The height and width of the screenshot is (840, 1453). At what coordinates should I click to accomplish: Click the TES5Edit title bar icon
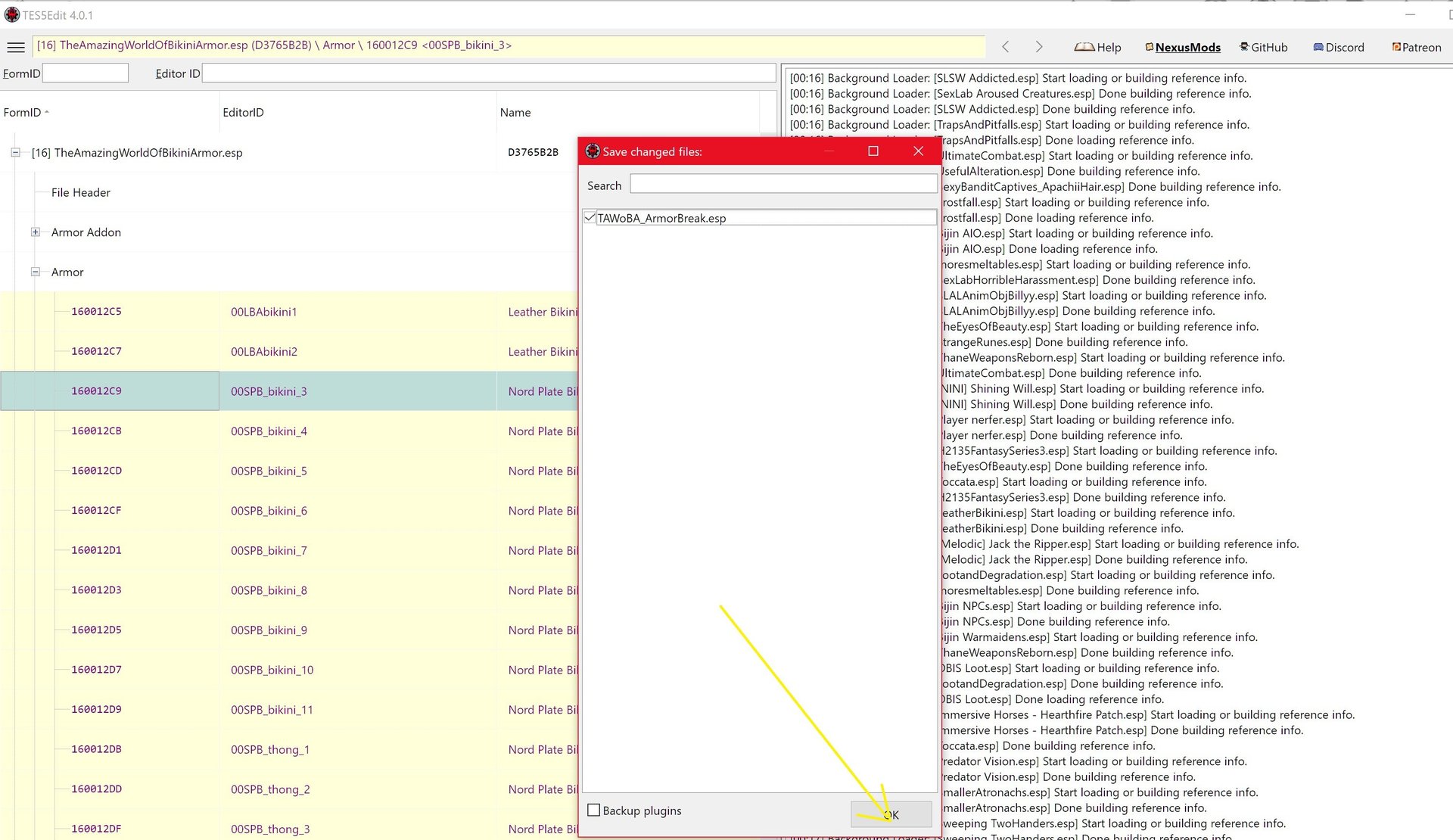(11, 15)
